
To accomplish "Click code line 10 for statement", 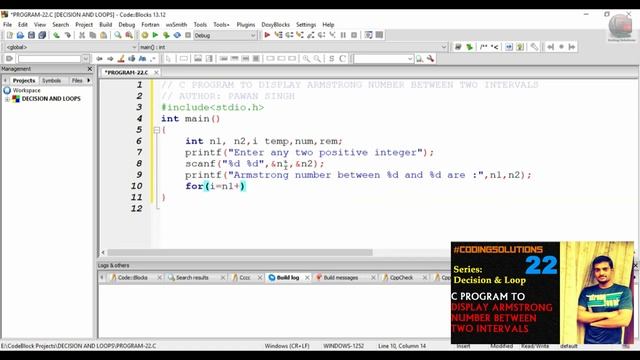I will 216,186.
